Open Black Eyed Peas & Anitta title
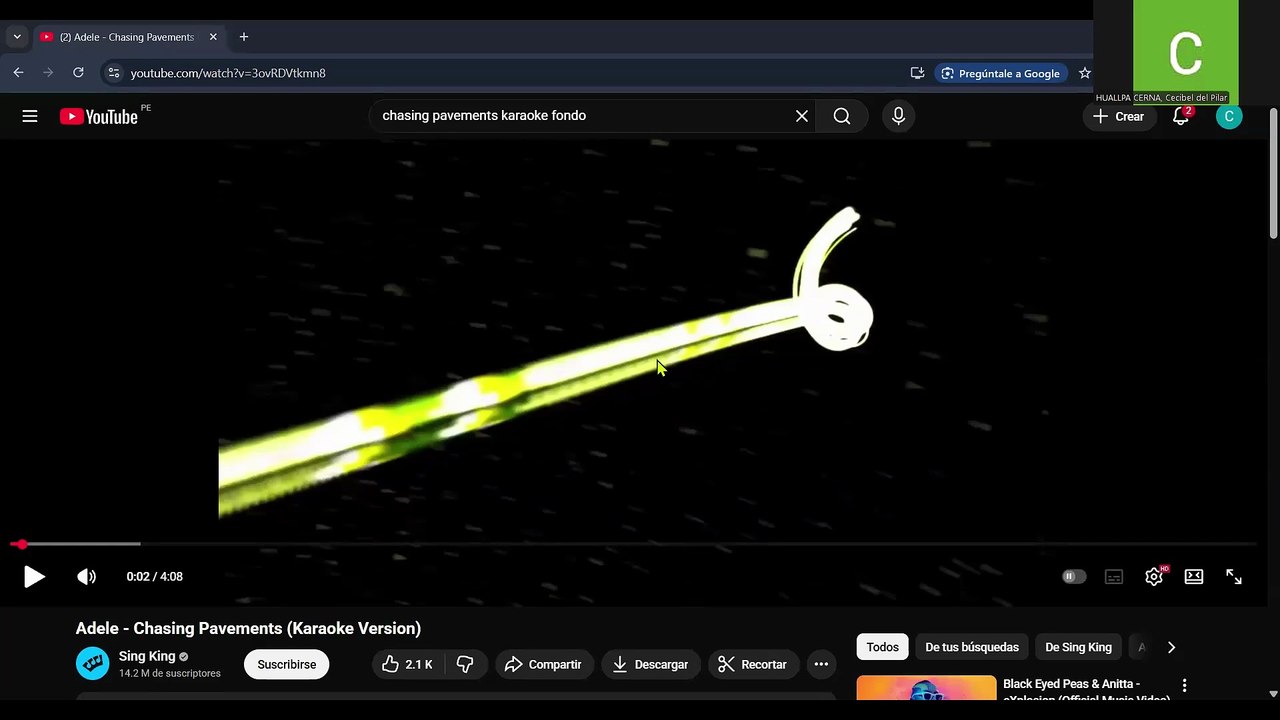 [1086, 690]
